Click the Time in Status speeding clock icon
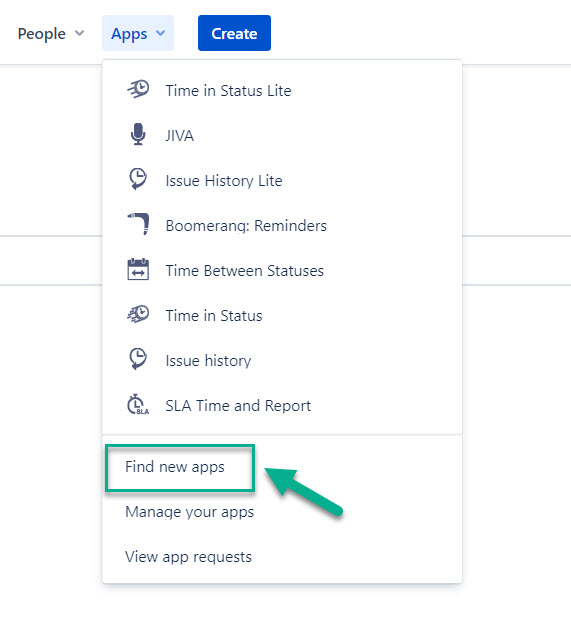The height and width of the screenshot is (637, 571). pos(138,314)
